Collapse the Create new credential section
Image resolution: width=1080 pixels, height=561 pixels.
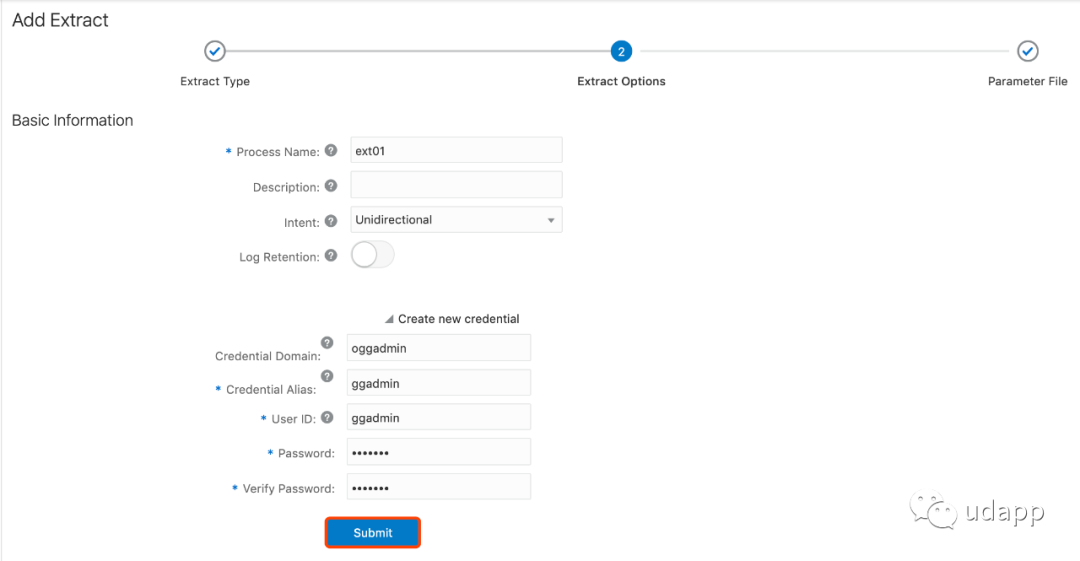389,319
